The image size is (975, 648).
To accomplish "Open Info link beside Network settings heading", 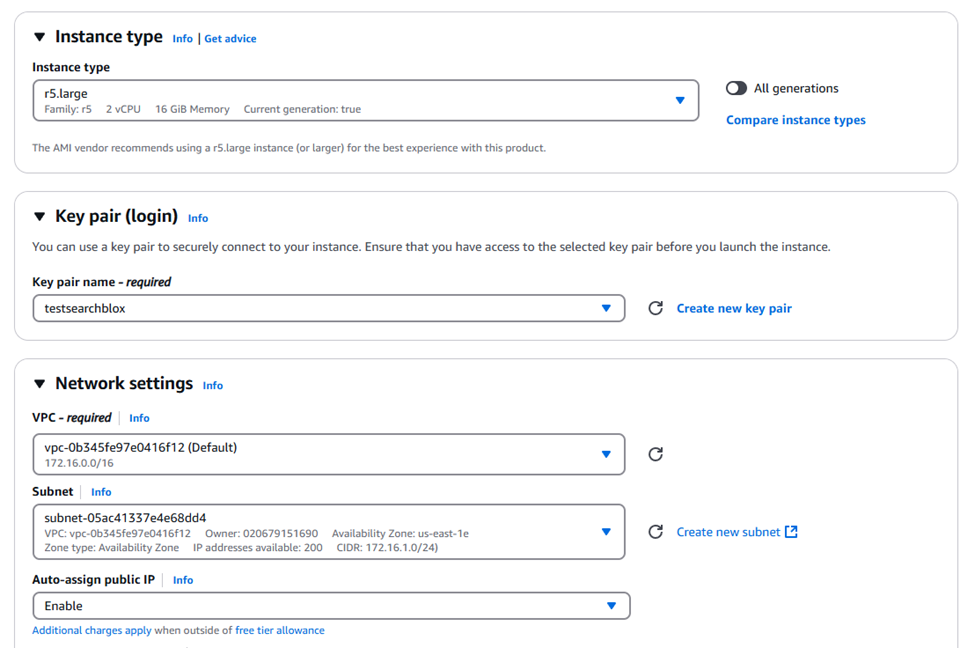I will tap(213, 385).
